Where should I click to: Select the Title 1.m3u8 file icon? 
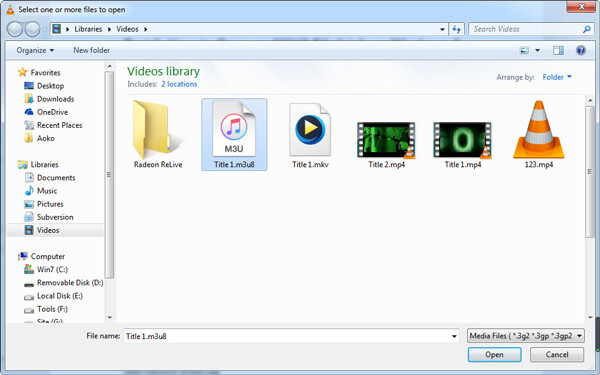click(x=234, y=129)
